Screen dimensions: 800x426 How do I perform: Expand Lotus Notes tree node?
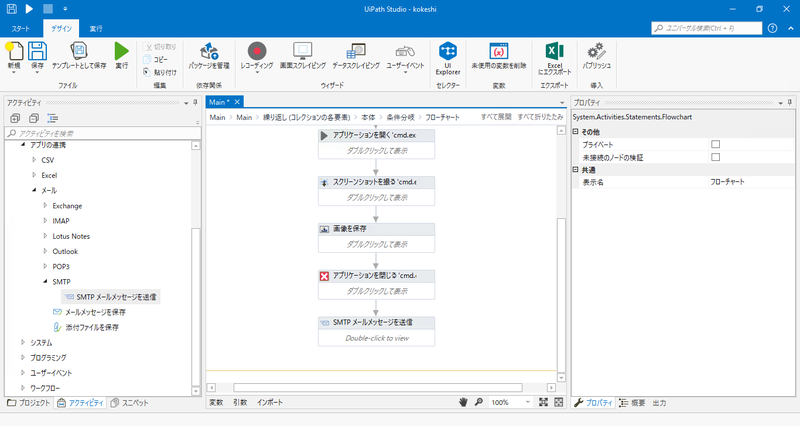(45, 236)
